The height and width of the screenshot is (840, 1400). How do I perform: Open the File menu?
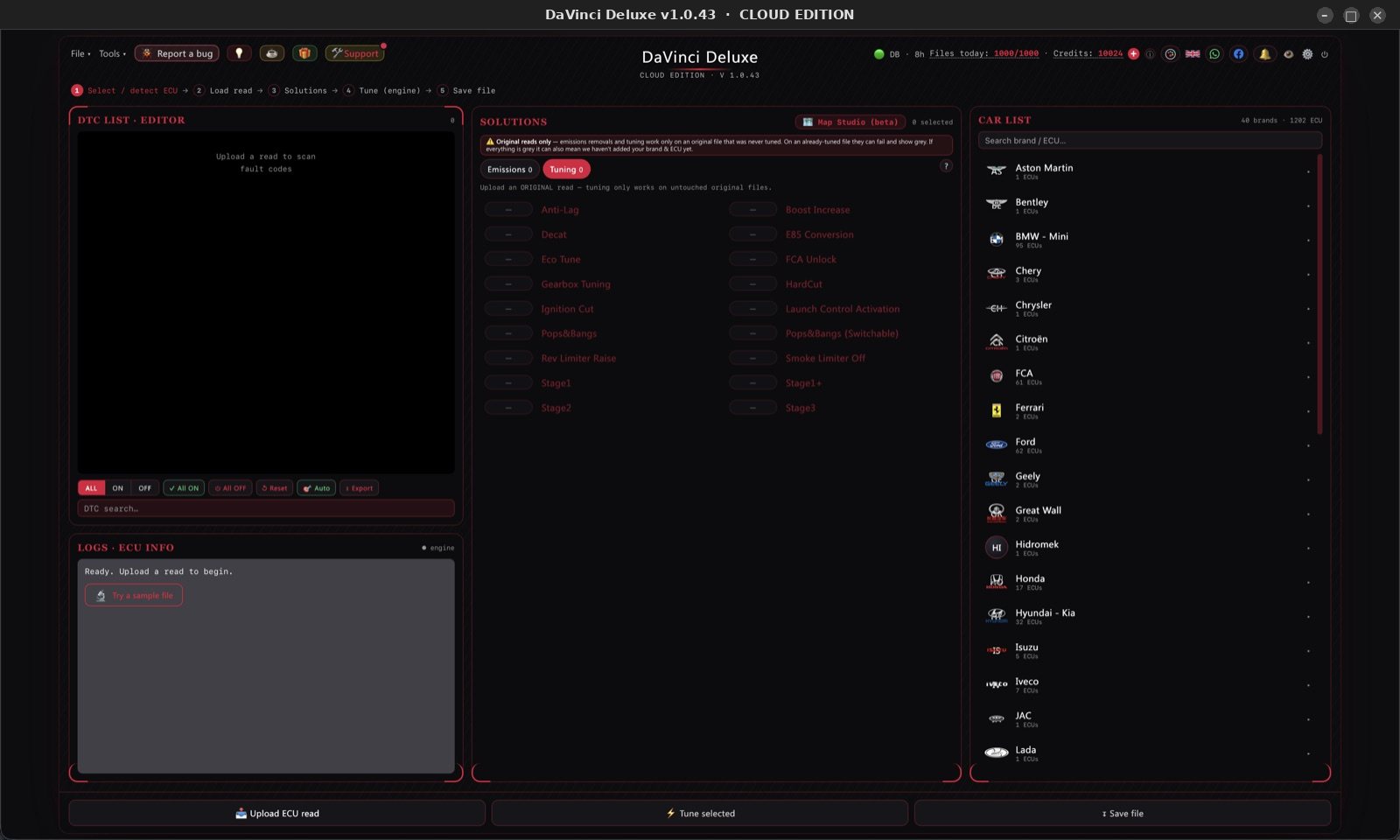click(x=80, y=54)
